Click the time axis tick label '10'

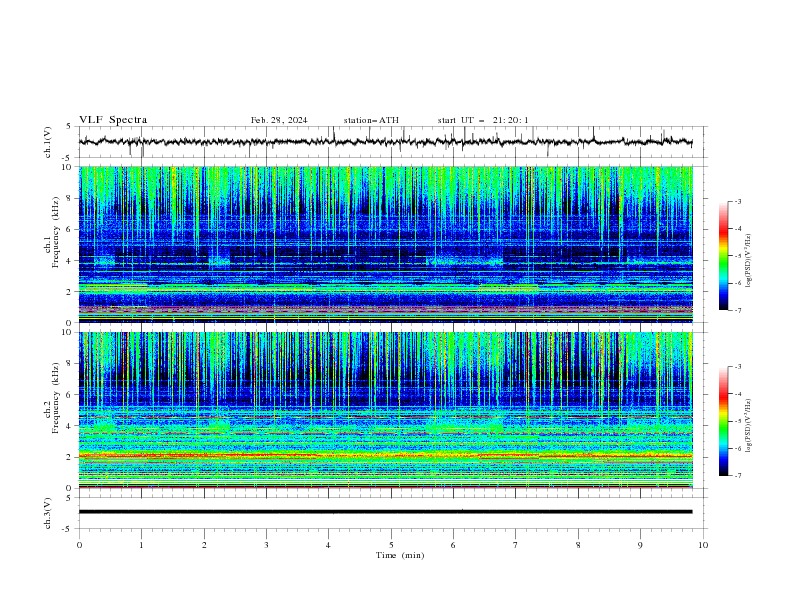[x=703, y=545]
